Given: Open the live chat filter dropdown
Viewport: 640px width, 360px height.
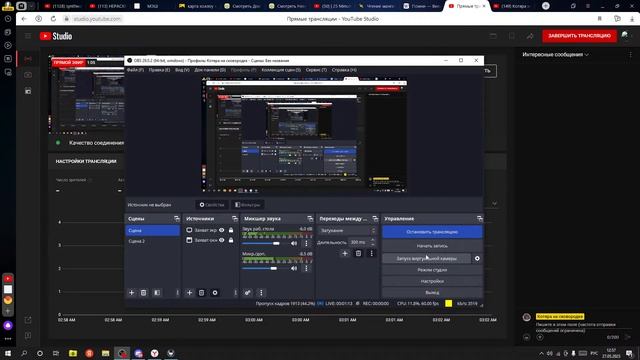Looking at the screenshot, I should click(556, 54).
